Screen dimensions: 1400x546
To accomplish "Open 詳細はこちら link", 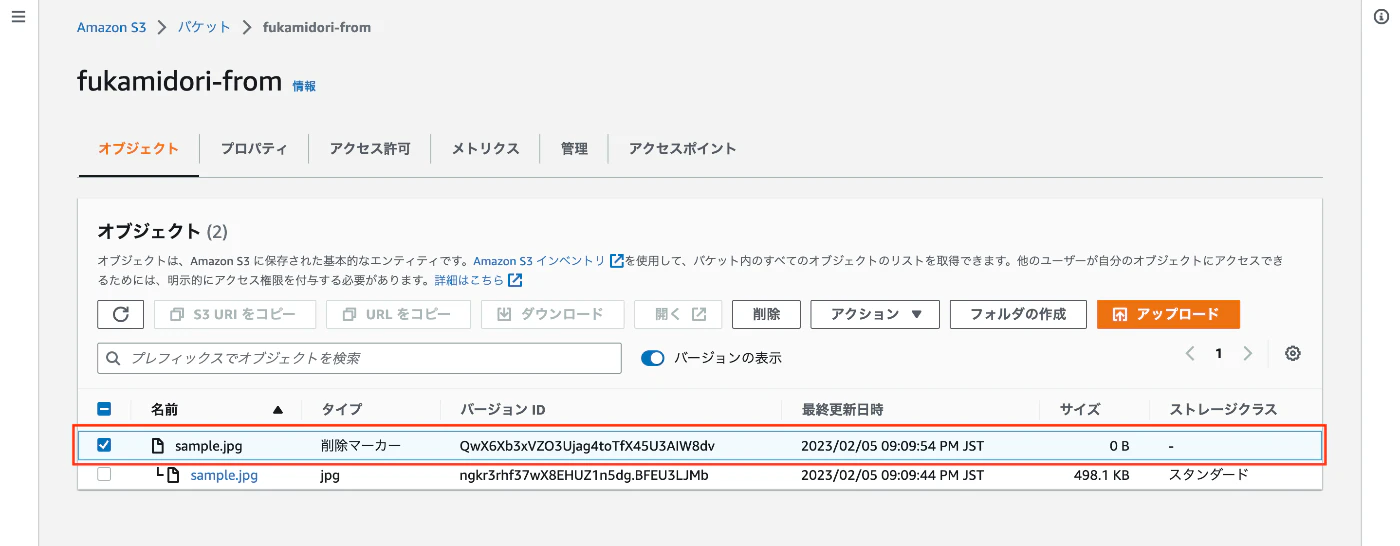I will tap(469, 280).
